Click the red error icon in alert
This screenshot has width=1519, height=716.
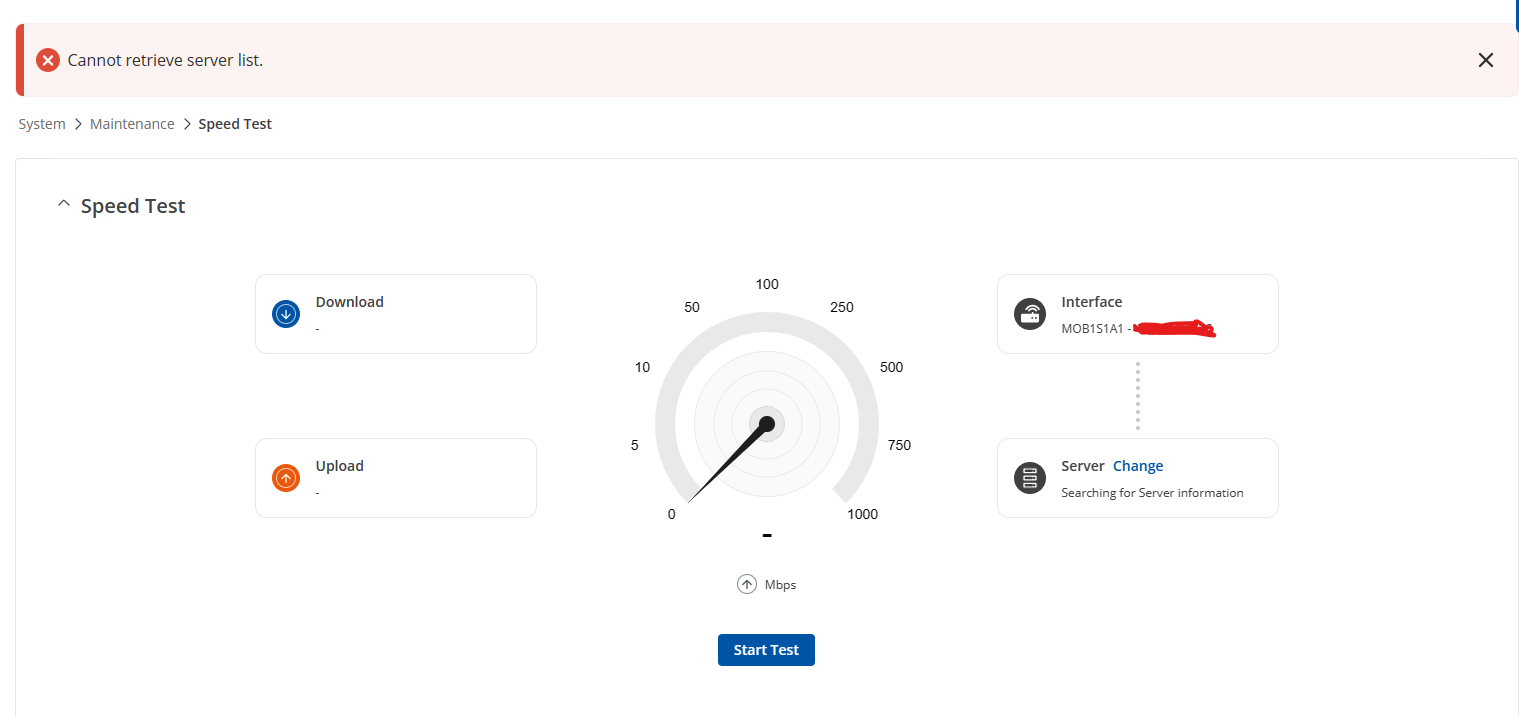tap(48, 60)
